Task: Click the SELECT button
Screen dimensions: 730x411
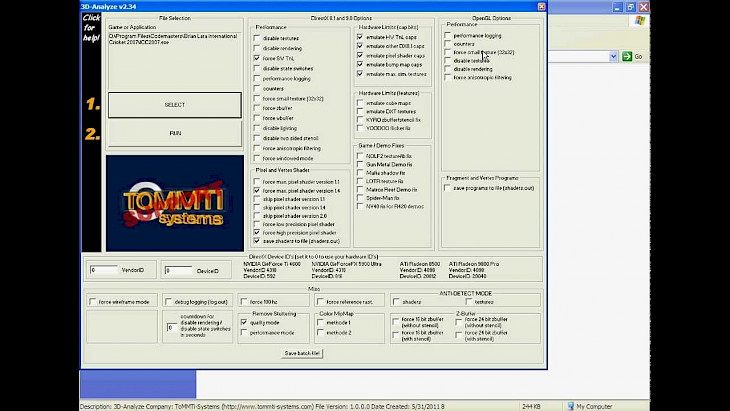Action: tap(175, 105)
